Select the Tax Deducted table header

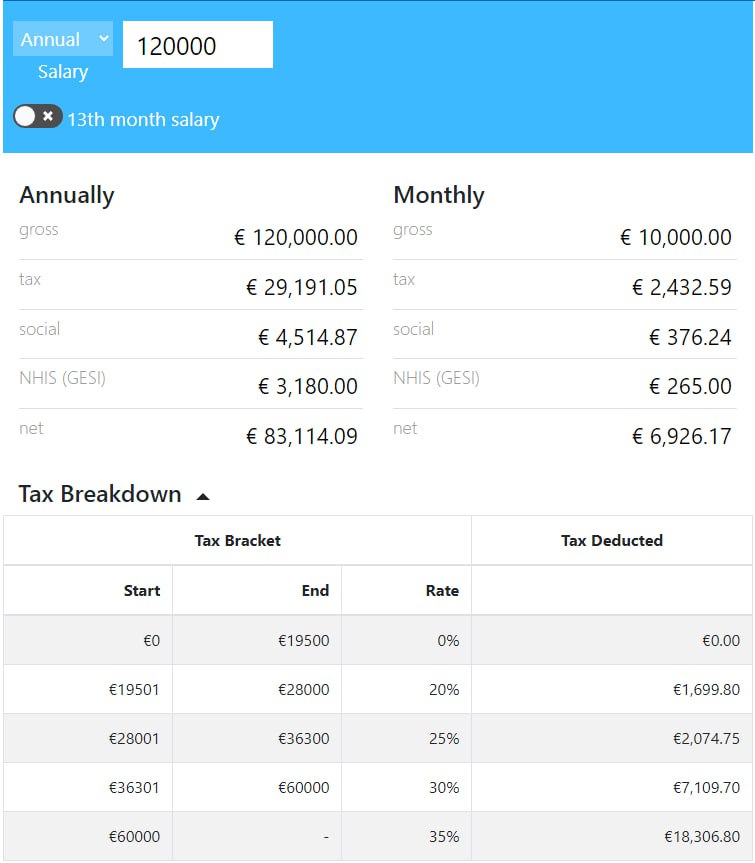[x=612, y=541]
